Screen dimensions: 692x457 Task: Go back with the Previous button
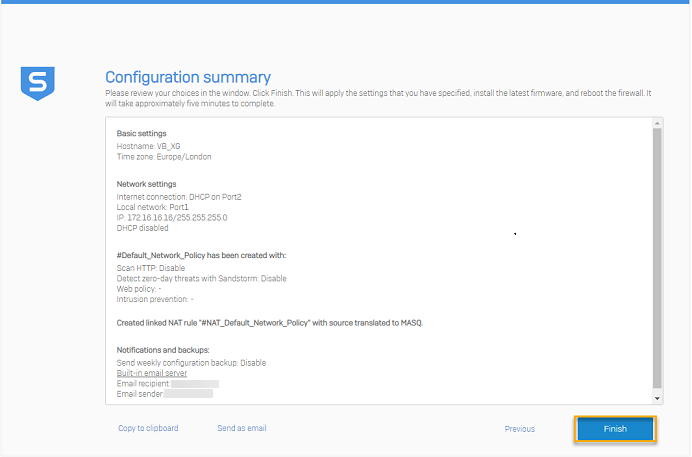tap(519, 429)
